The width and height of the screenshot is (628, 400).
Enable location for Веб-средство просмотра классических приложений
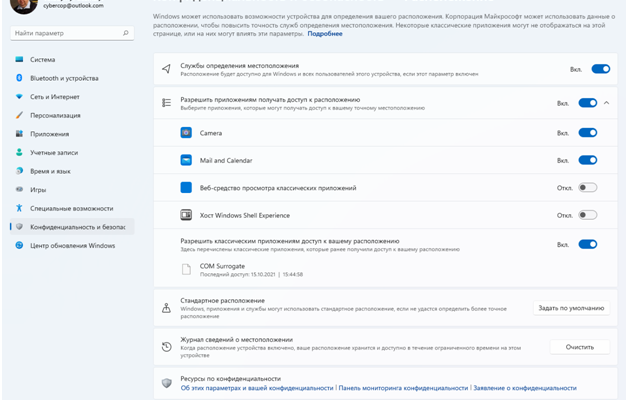[x=587, y=187]
